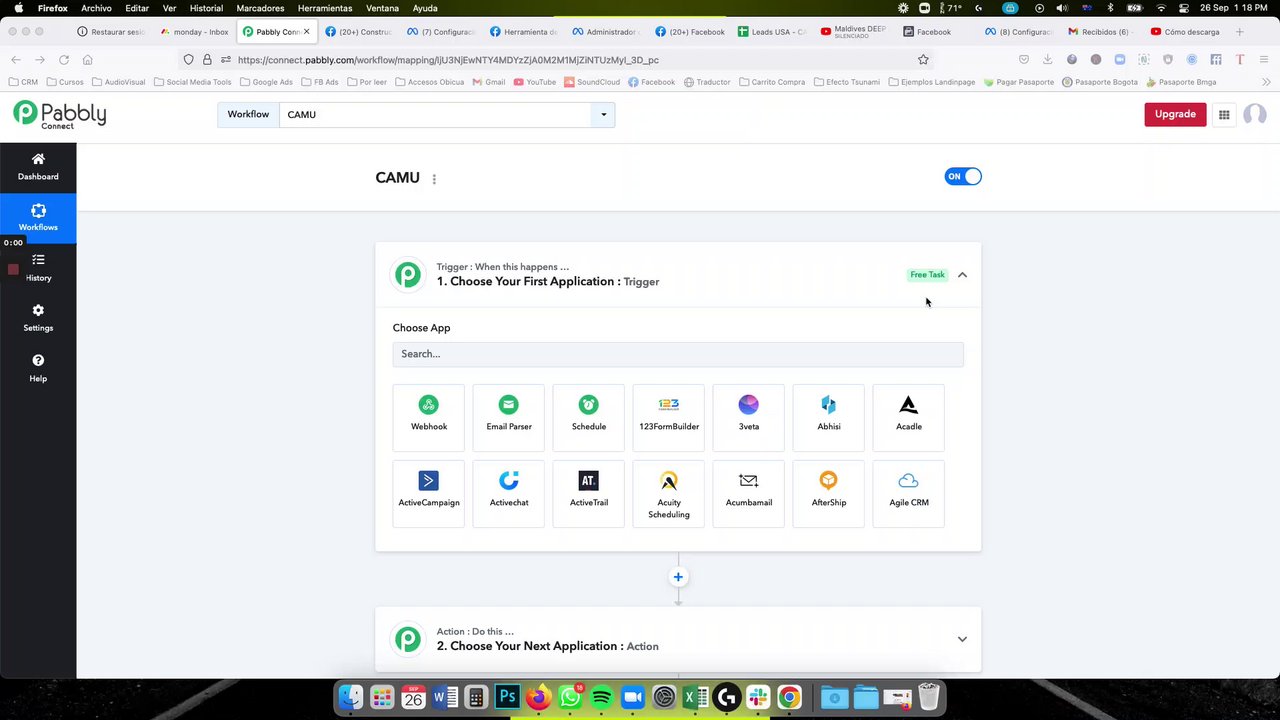Open the YouTube bookmark
The height and width of the screenshot is (720, 1280).
[535, 82]
